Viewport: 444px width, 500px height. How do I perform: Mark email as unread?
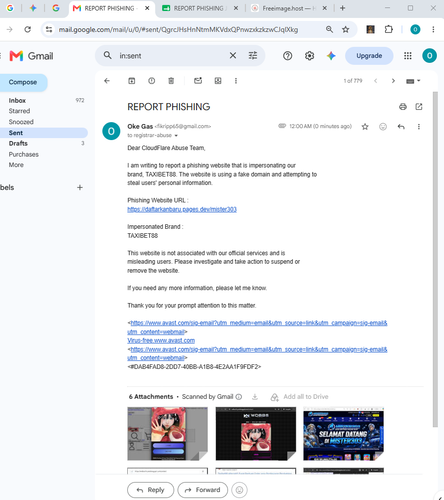(x=198, y=81)
